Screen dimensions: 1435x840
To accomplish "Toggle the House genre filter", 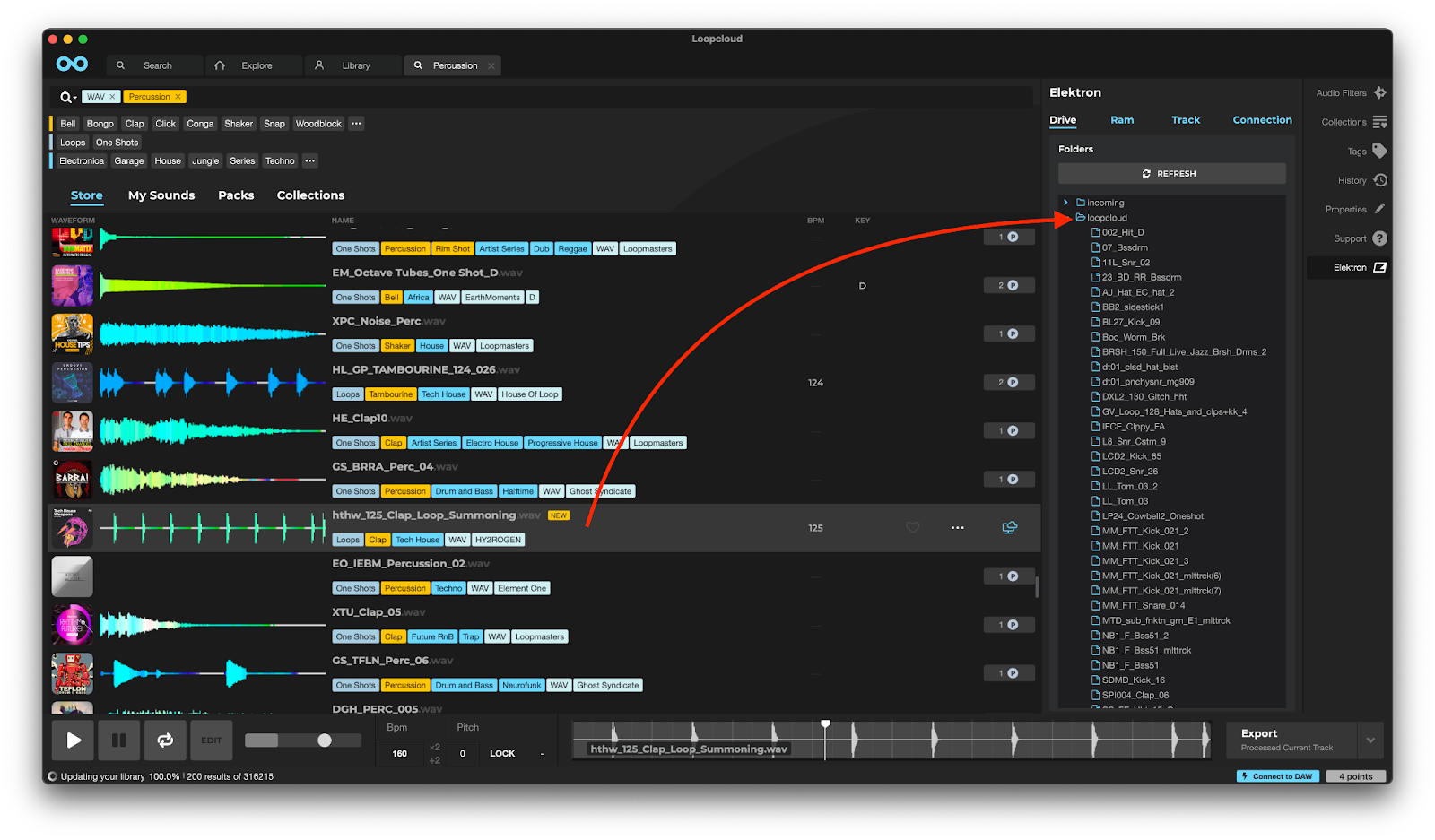I will click(x=168, y=161).
